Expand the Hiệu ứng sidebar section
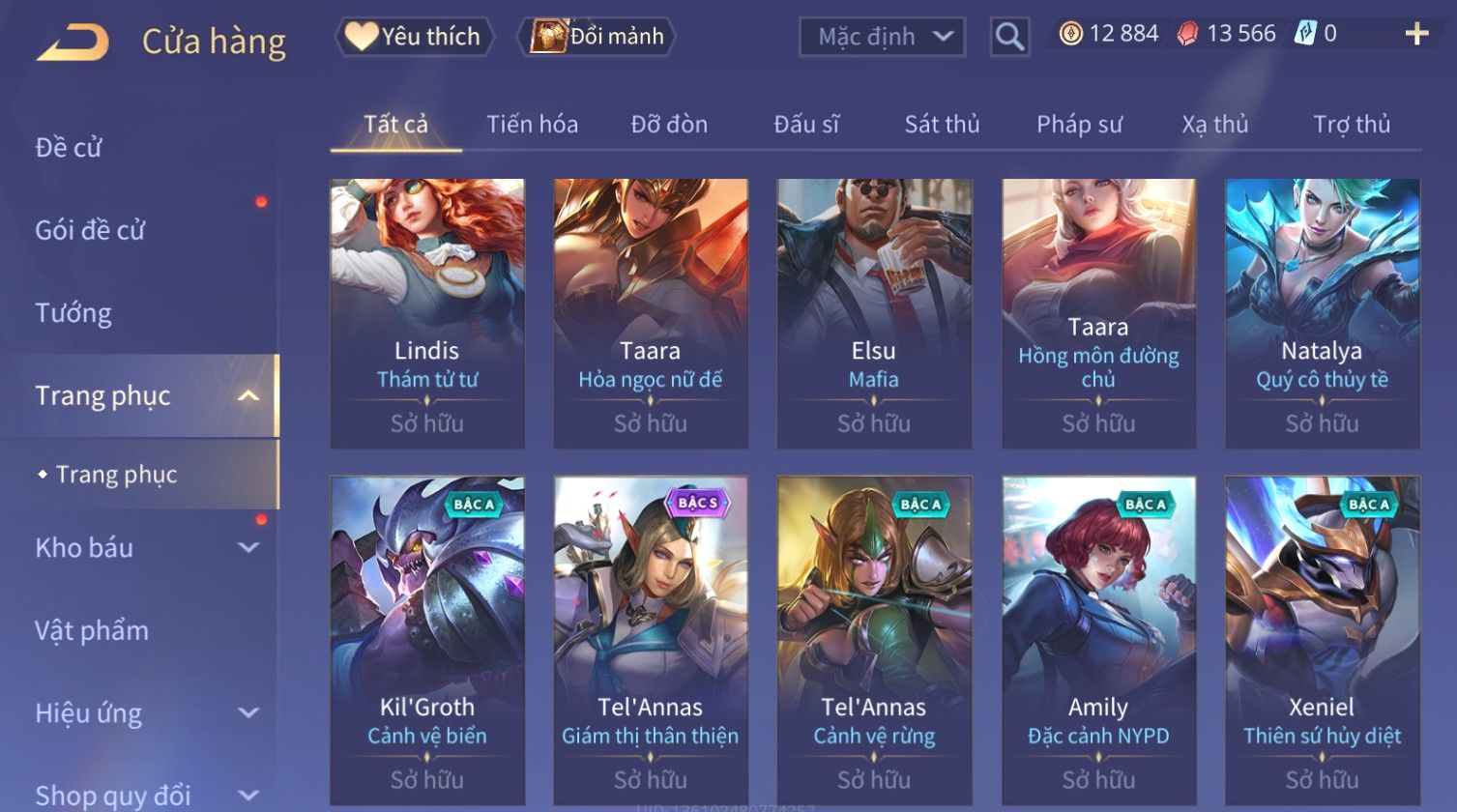The image size is (1457, 812). (248, 713)
